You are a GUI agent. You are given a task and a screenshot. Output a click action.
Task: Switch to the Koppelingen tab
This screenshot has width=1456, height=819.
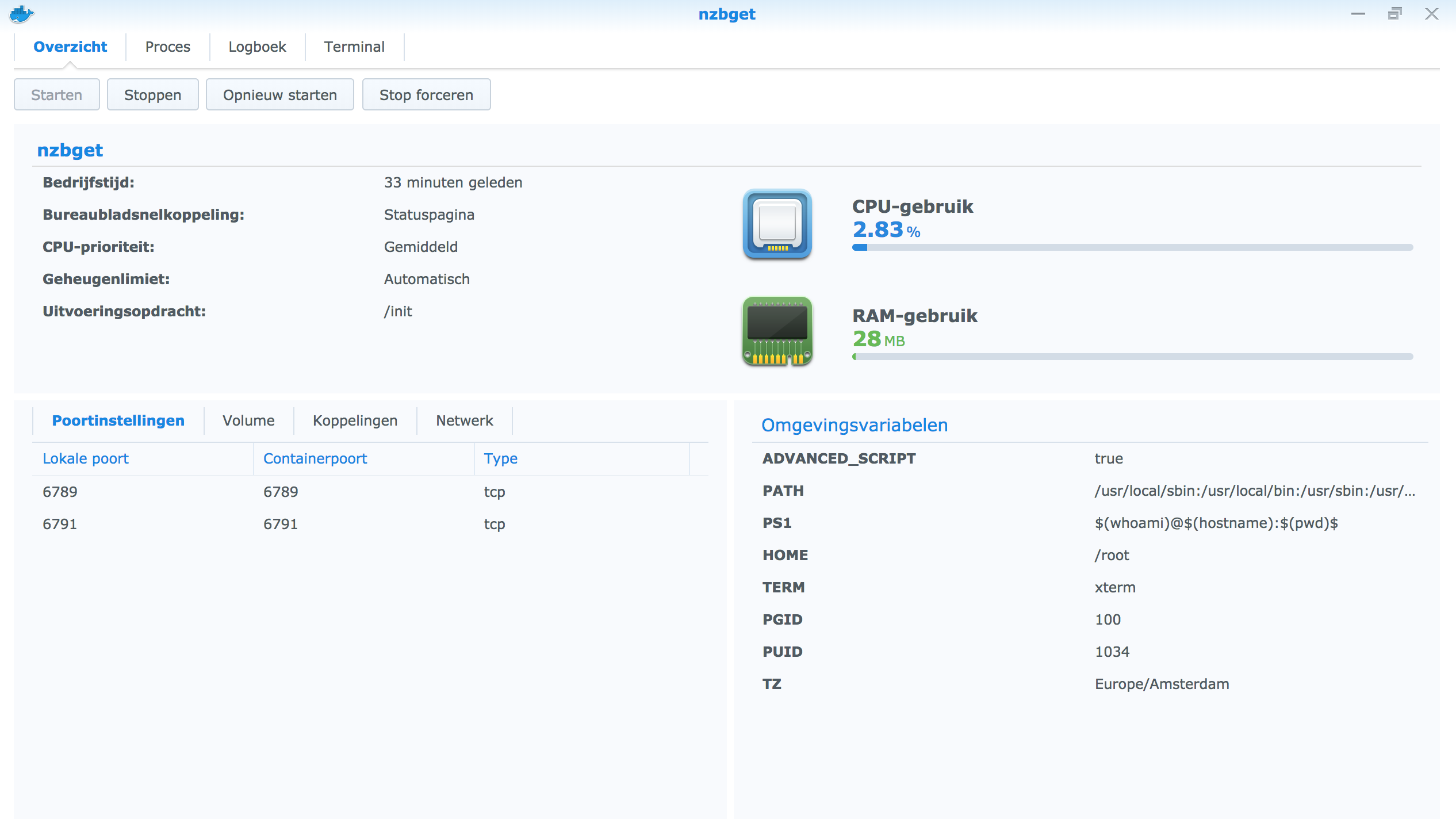pos(354,420)
